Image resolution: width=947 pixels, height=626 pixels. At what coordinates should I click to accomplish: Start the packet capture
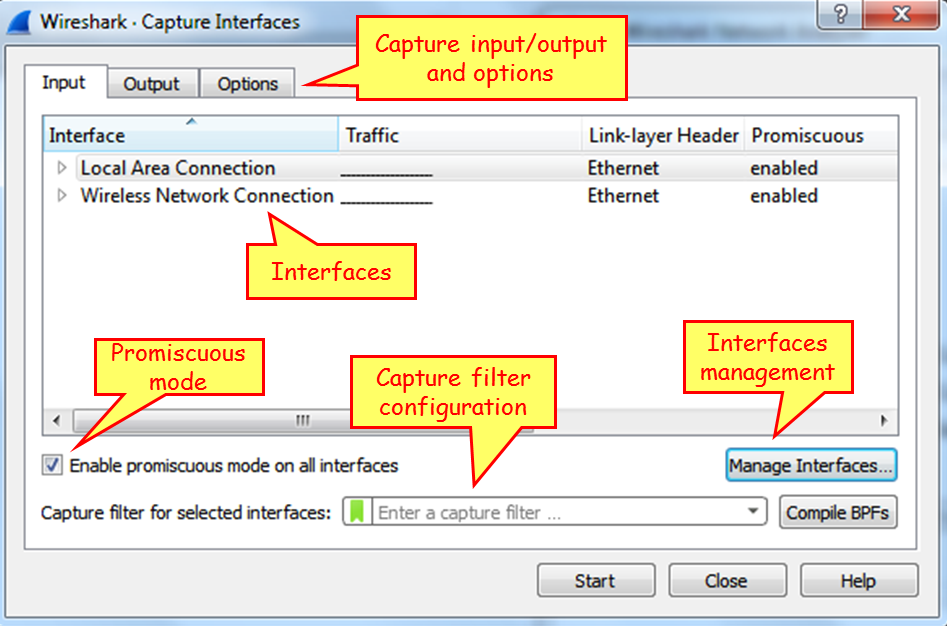(595, 581)
